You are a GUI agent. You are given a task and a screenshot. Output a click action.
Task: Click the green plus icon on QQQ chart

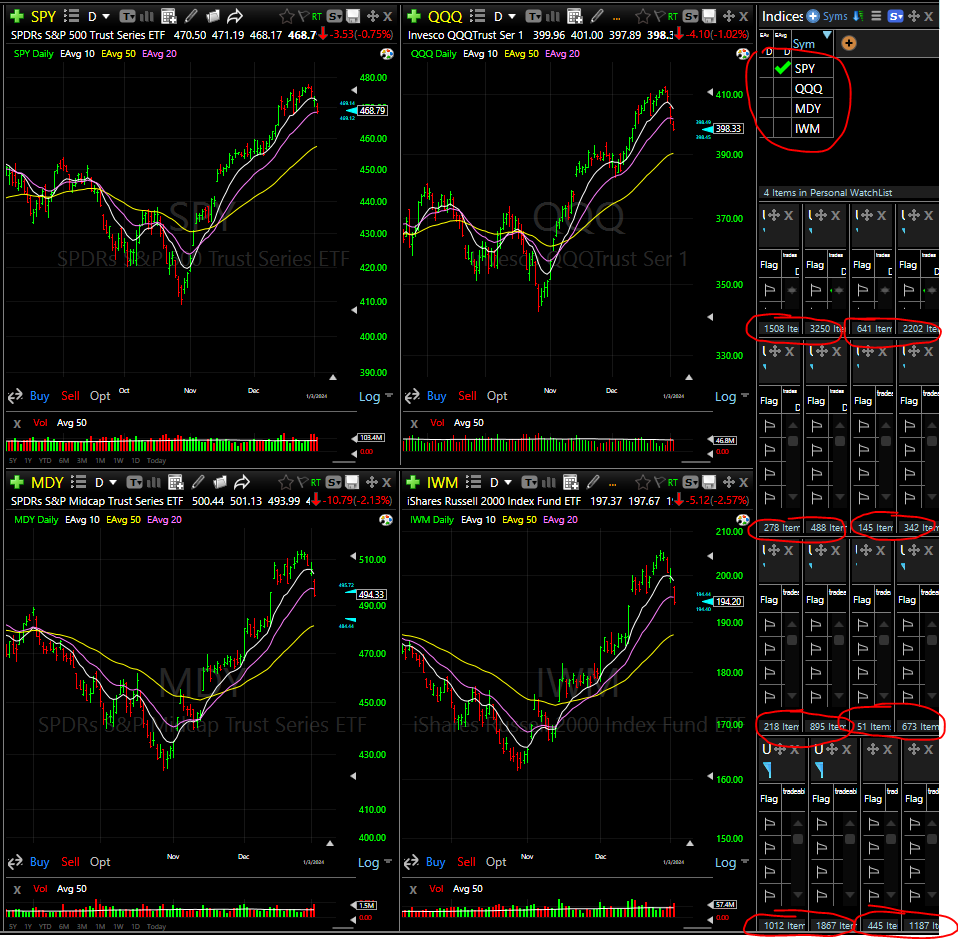click(x=414, y=16)
